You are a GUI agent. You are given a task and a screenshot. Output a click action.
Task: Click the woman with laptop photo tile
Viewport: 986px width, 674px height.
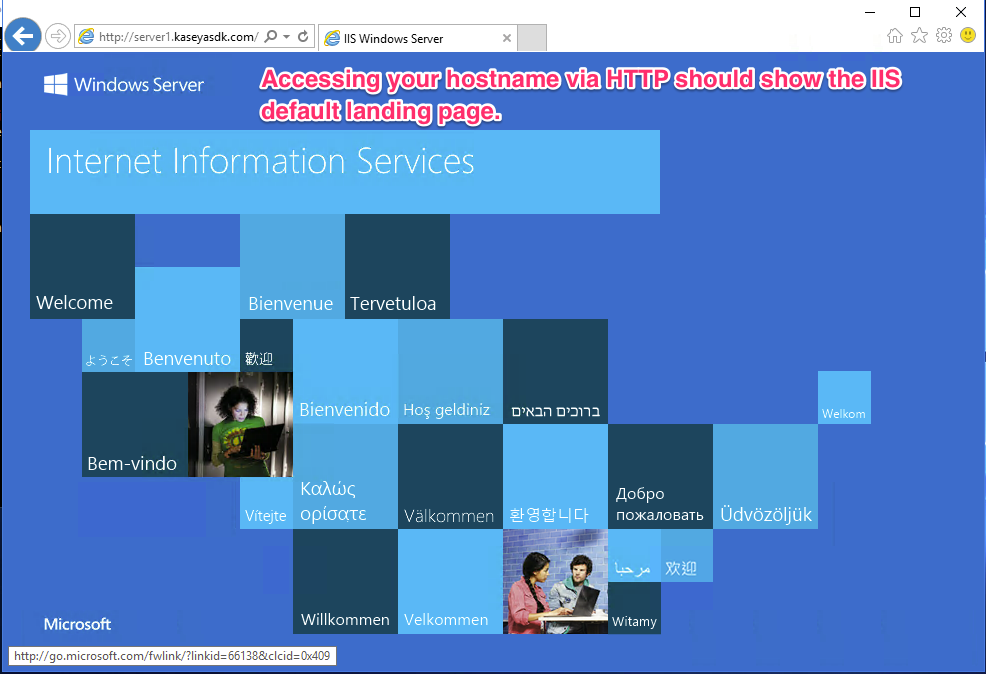240,424
